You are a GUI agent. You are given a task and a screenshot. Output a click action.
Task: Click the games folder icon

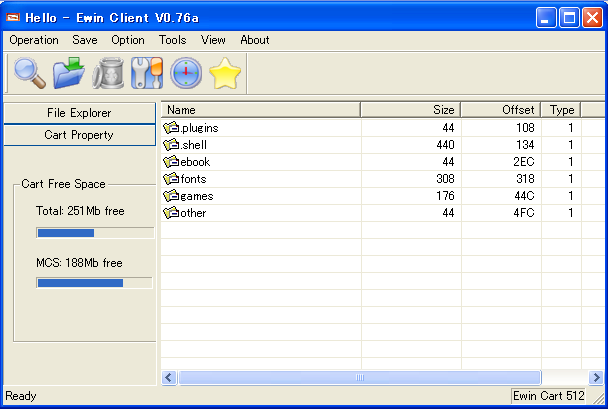(171, 196)
